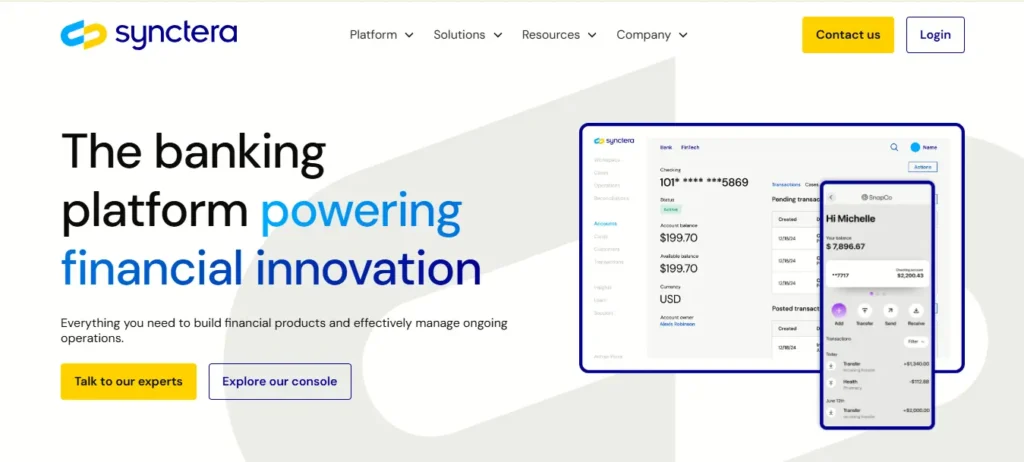Tap the back arrow in SnapCo mobile header
The width and height of the screenshot is (1024, 462).
click(x=832, y=198)
